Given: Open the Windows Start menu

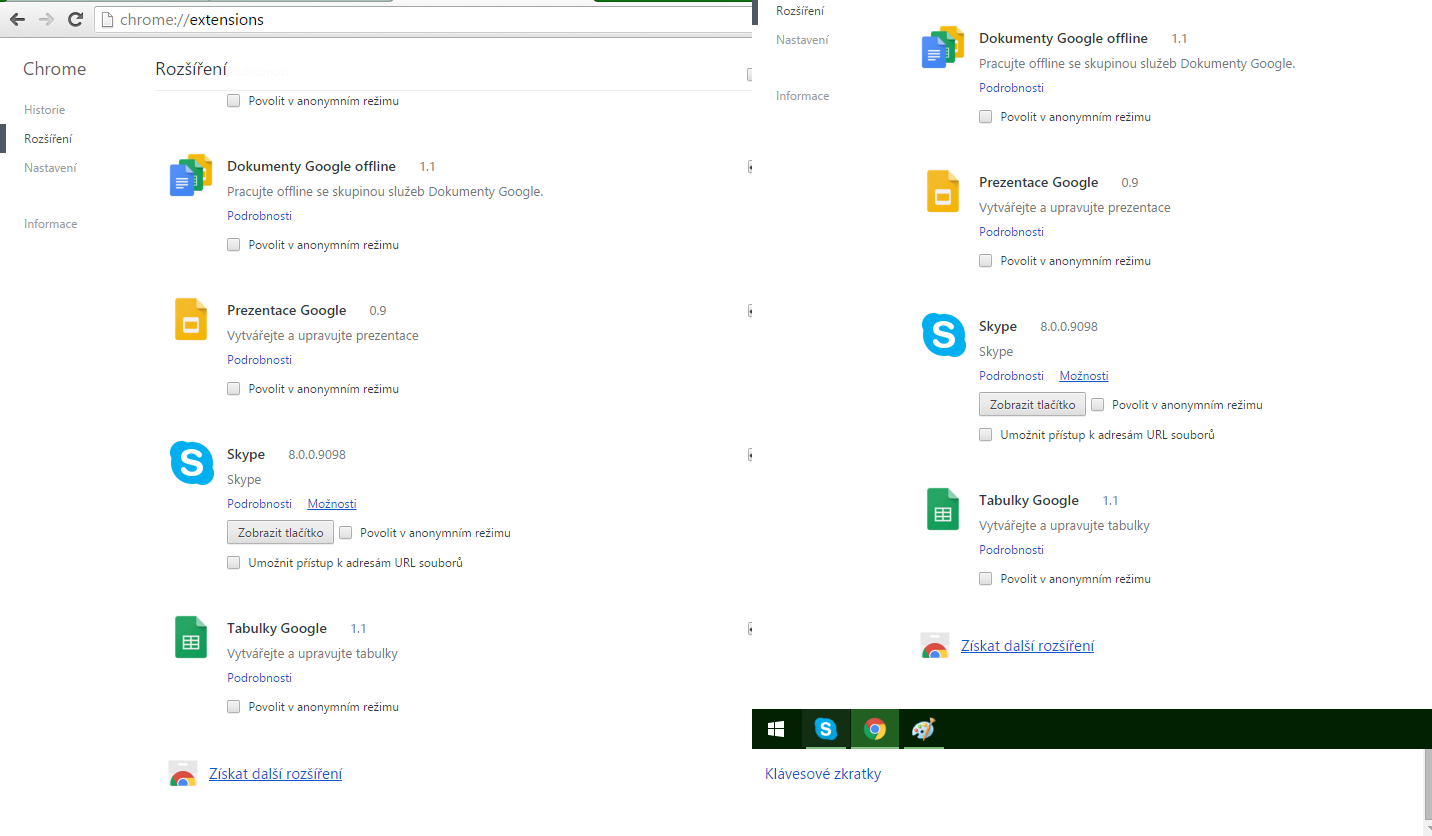Looking at the screenshot, I should click(776, 729).
